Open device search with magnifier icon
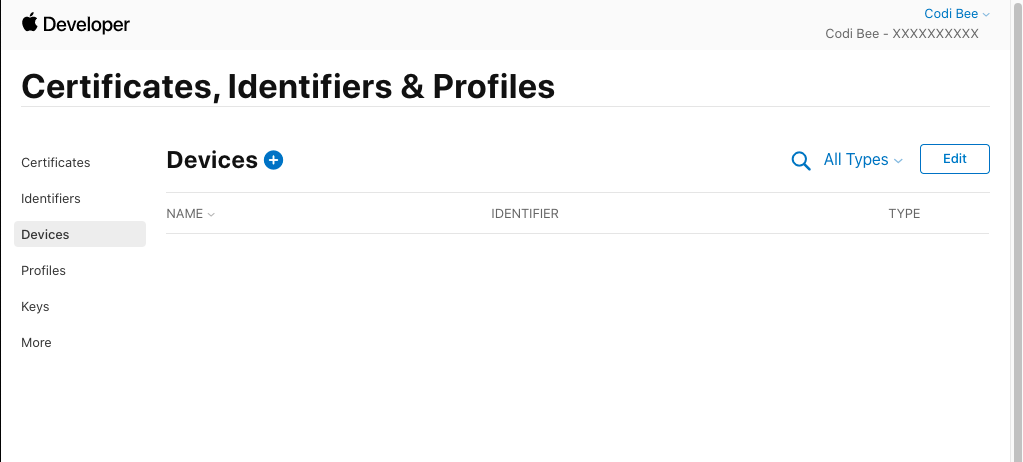This screenshot has width=1023, height=462. (801, 160)
